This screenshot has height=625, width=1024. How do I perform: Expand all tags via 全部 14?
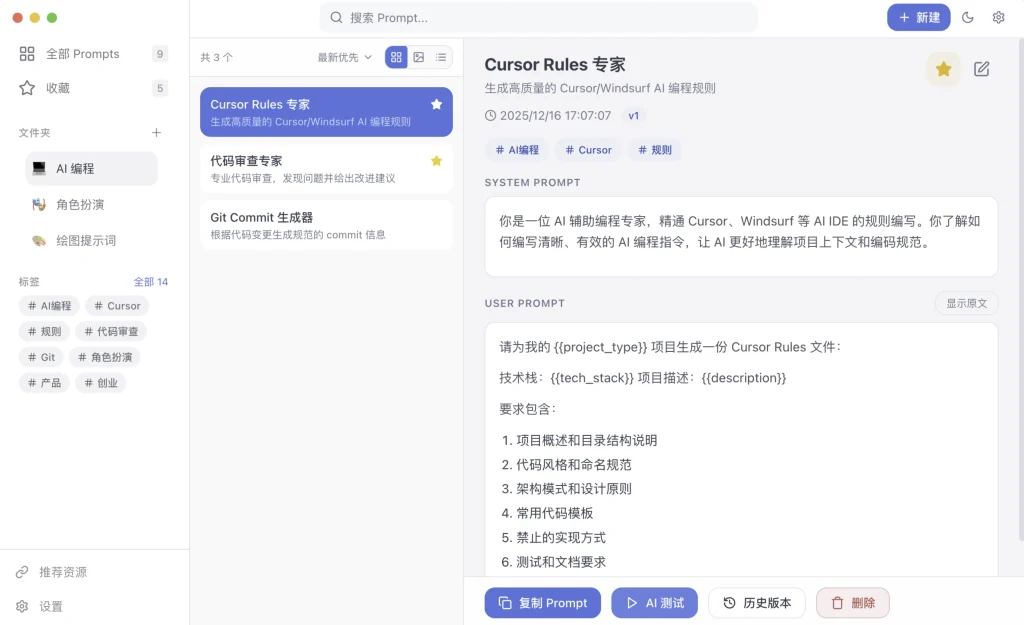tap(151, 282)
